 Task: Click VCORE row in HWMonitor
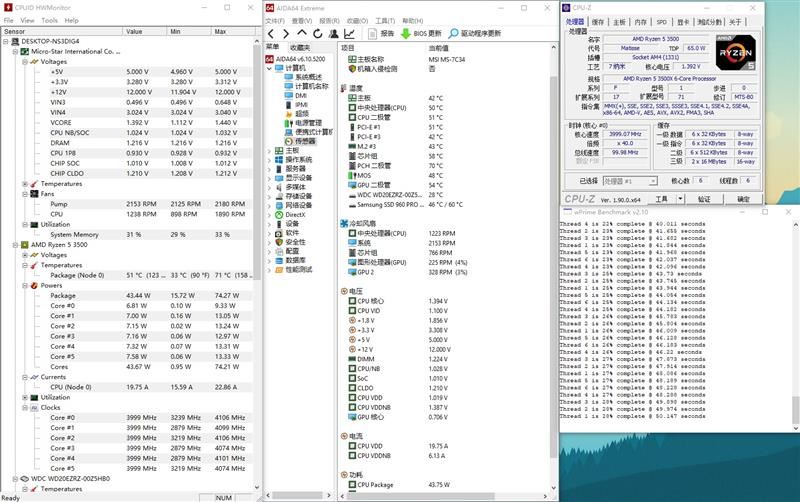click(127, 123)
